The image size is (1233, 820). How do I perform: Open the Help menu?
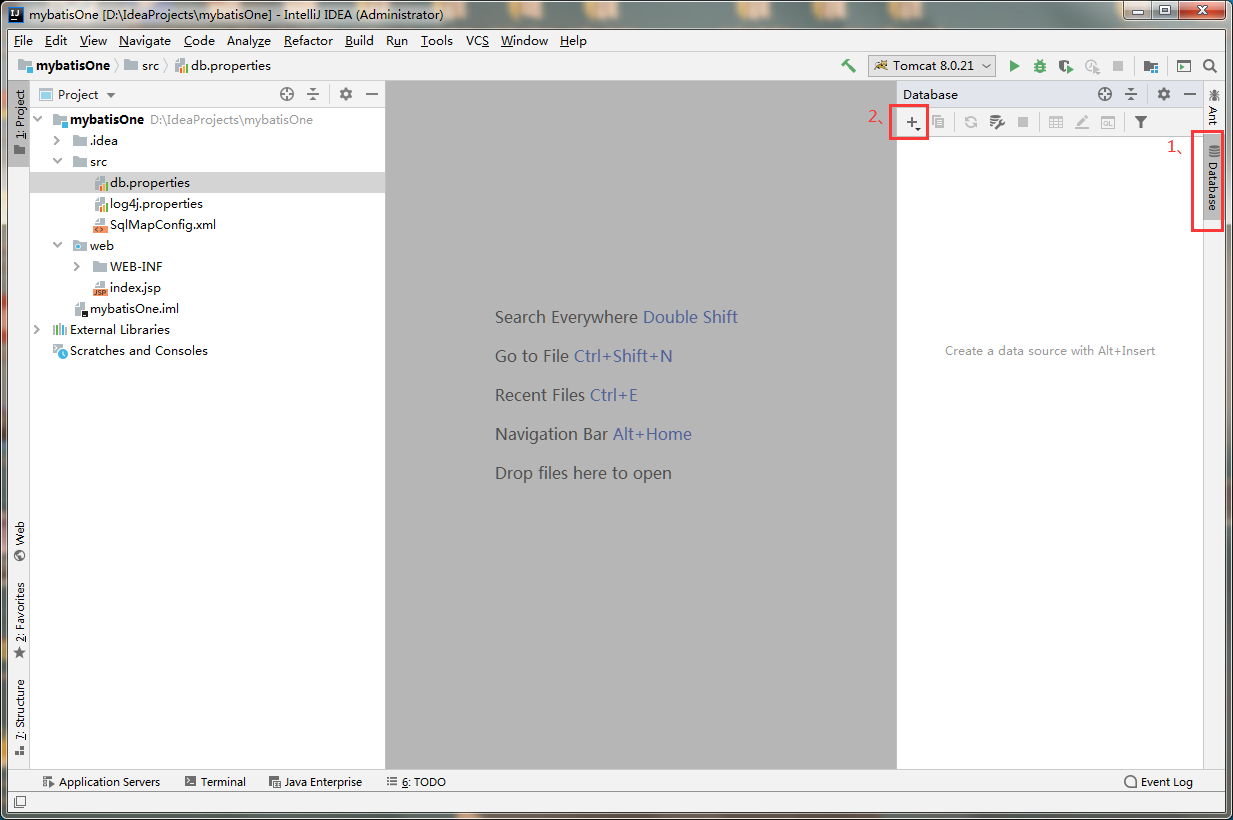(x=573, y=41)
